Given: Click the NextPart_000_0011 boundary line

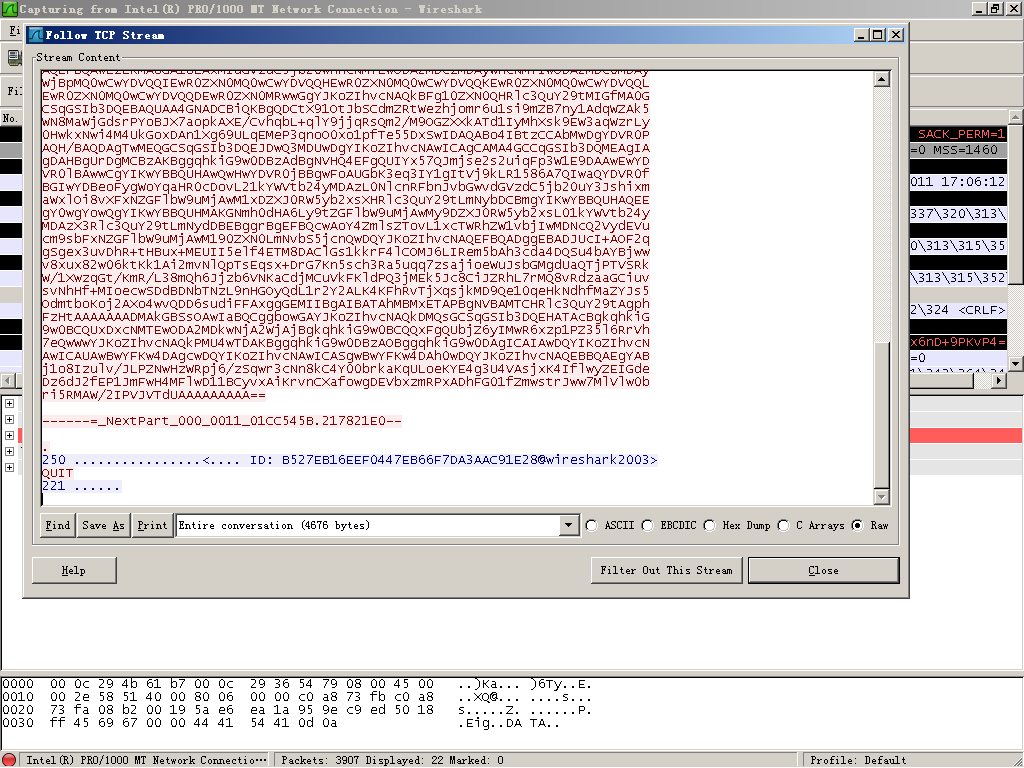Looking at the screenshot, I should click(x=222, y=421).
